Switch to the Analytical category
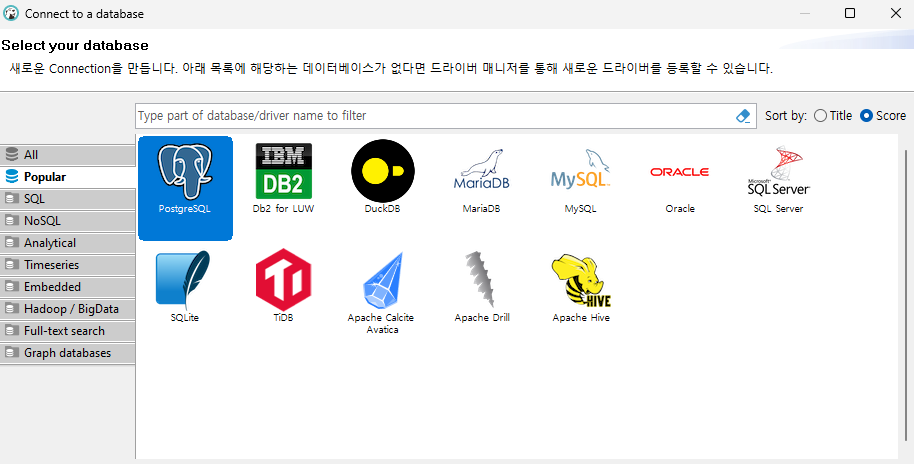 (x=68, y=243)
